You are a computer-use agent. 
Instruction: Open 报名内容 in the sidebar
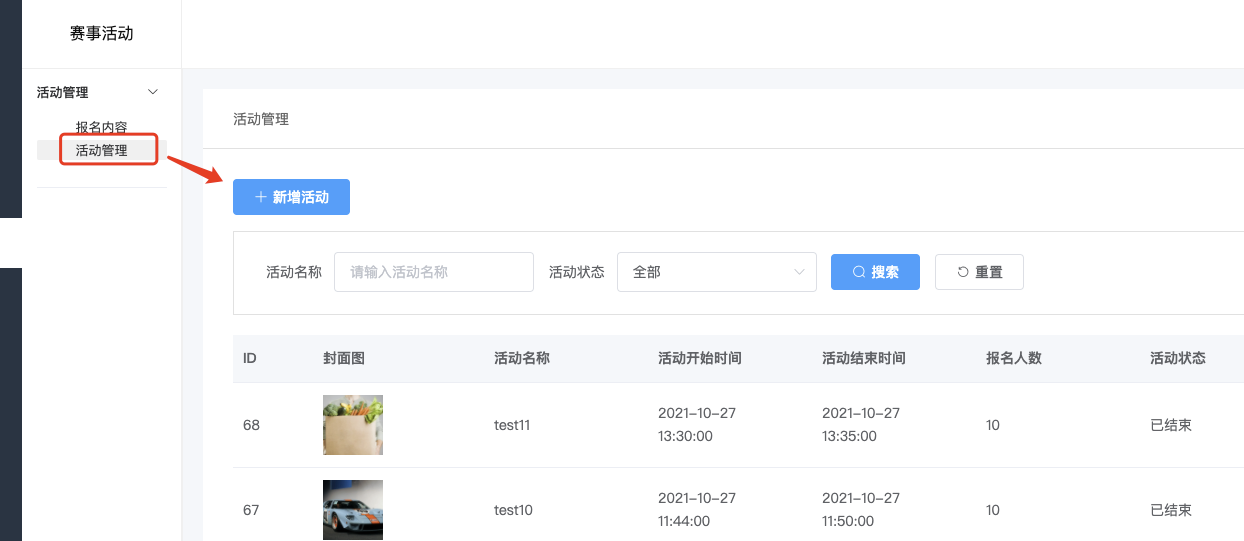tap(102, 127)
